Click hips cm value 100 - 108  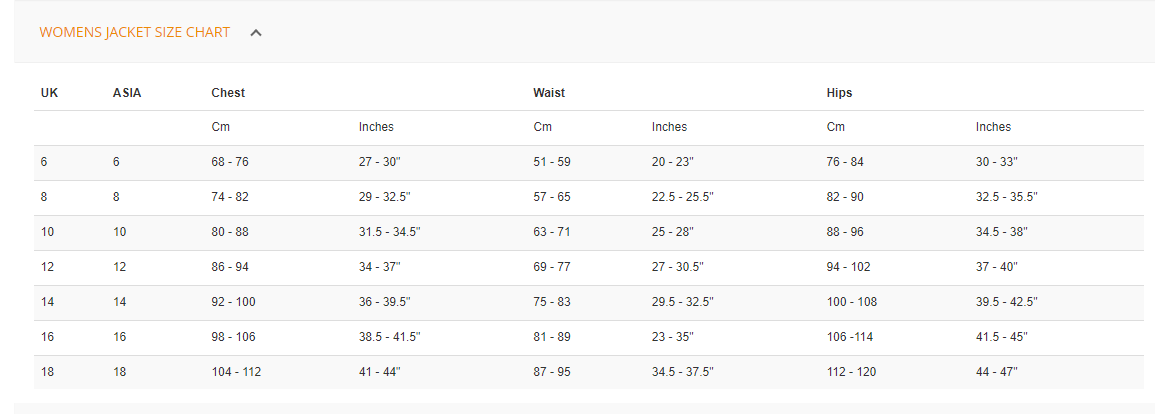click(849, 302)
